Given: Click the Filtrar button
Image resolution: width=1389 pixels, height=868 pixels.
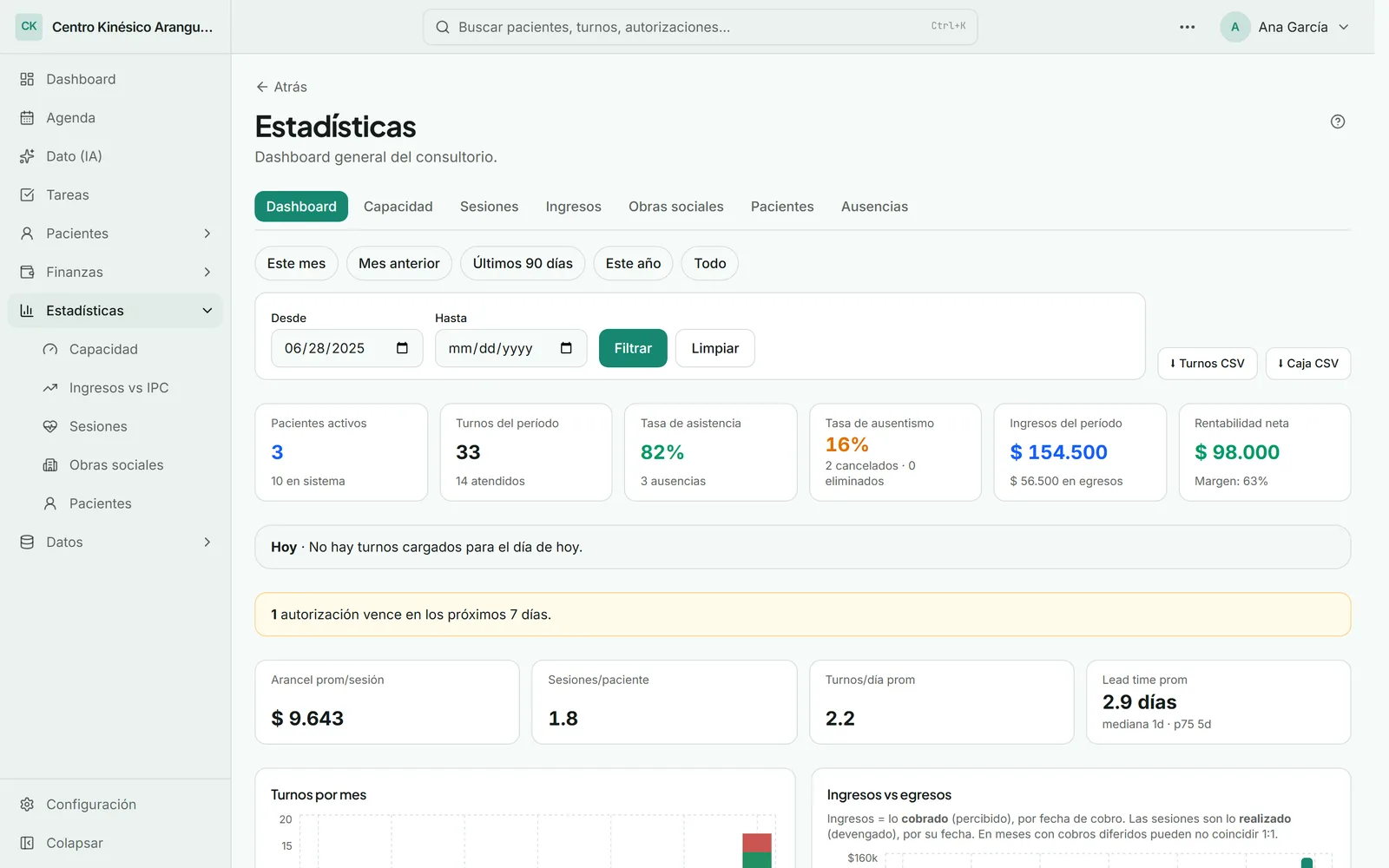Looking at the screenshot, I should point(633,348).
